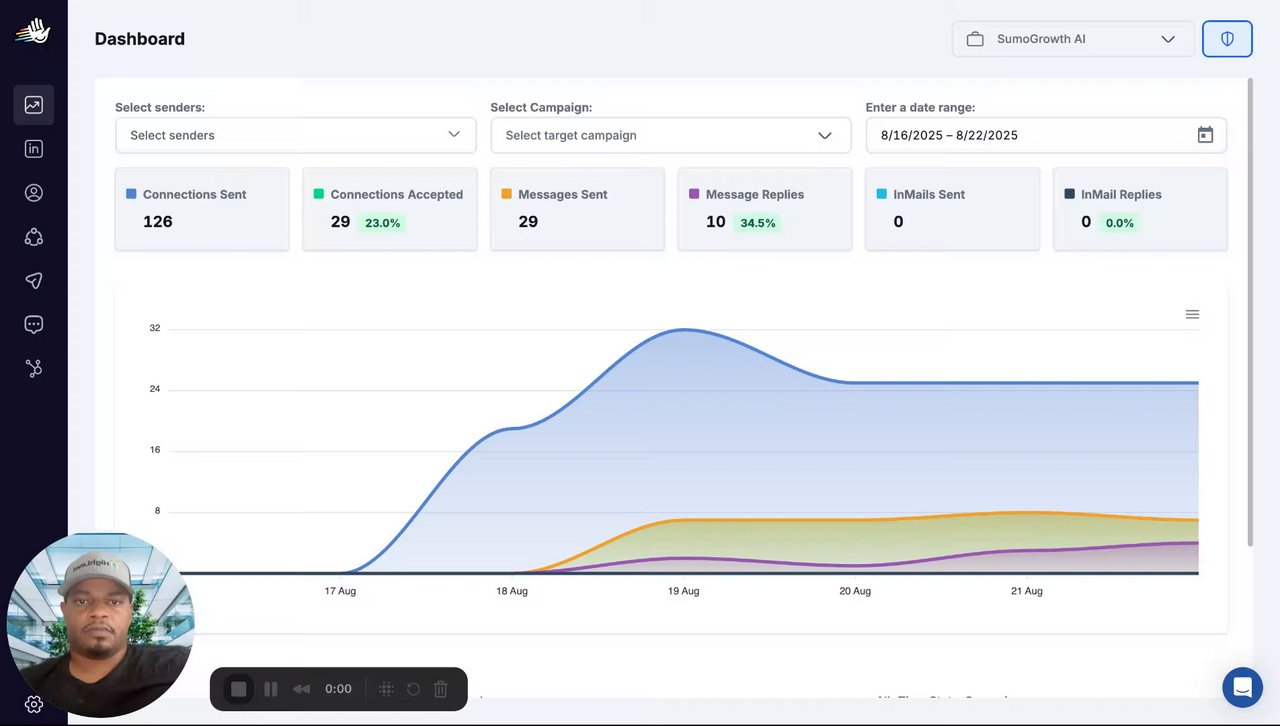Toggle the Message Replies series card
This screenshot has width=1280, height=726.
pos(765,209)
